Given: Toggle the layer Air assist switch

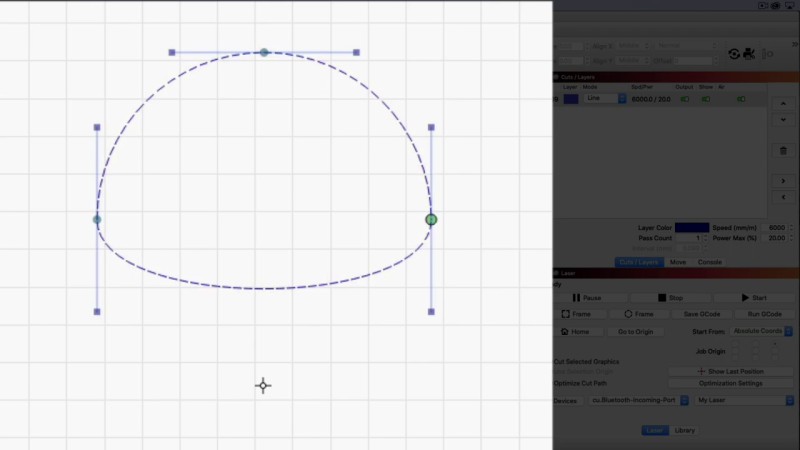Looking at the screenshot, I should click(x=741, y=99).
